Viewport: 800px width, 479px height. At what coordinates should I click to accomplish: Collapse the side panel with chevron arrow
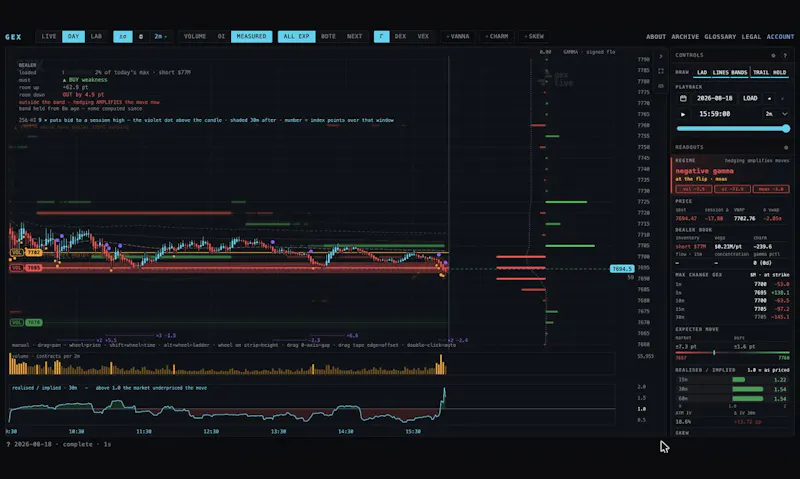(661, 56)
